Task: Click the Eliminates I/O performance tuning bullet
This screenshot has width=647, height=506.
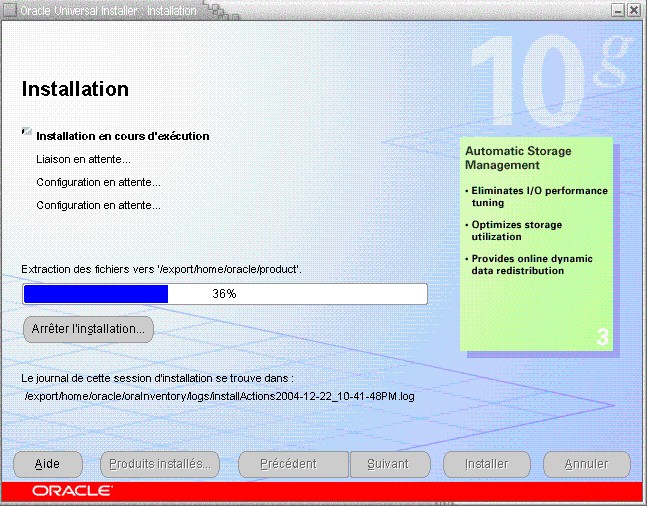Action: pyautogui.click(x=538, y=196)
